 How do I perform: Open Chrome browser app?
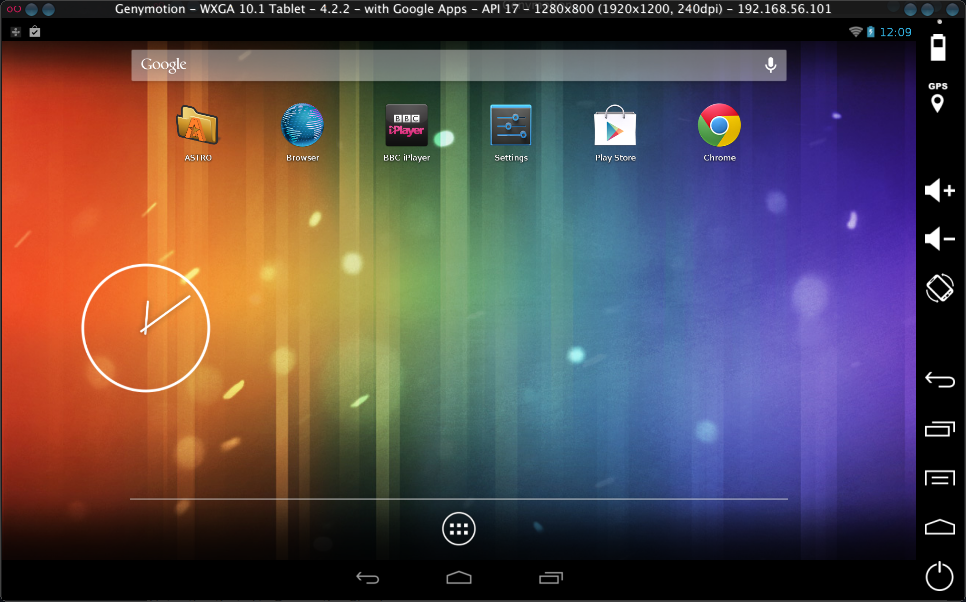[719, 127]
